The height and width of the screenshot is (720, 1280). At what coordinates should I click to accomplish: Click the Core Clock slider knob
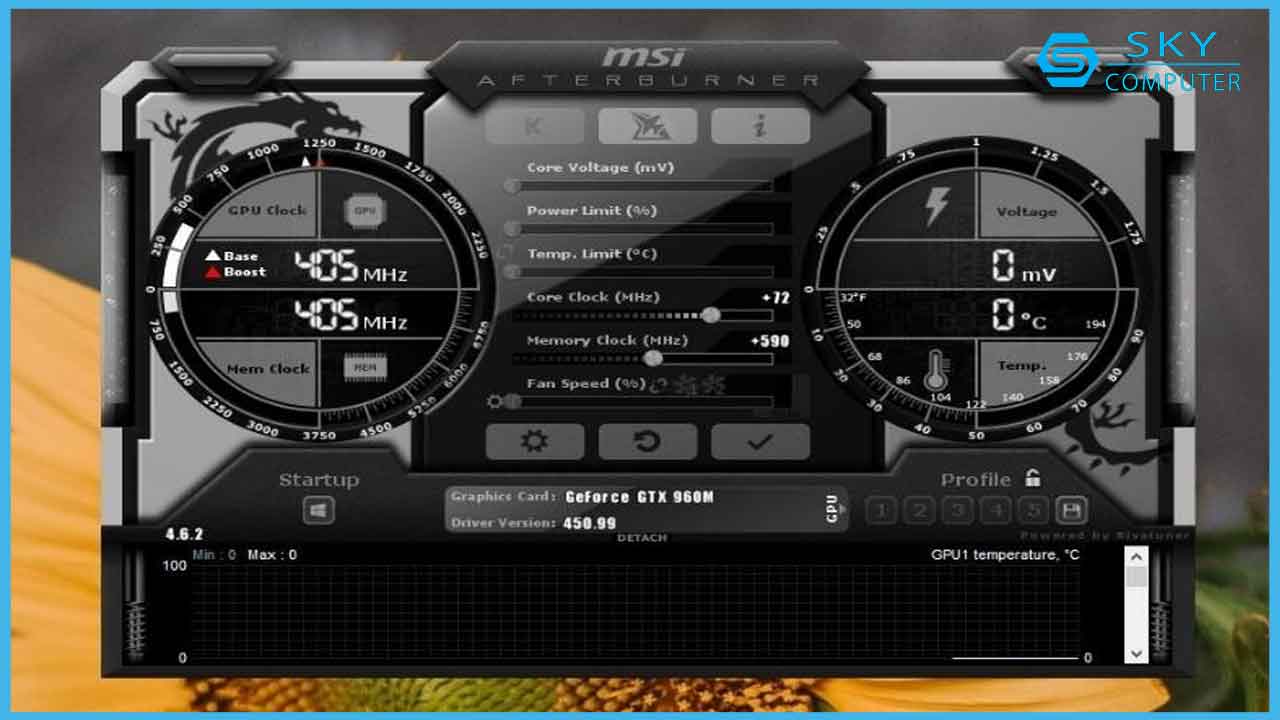(711, 315)
